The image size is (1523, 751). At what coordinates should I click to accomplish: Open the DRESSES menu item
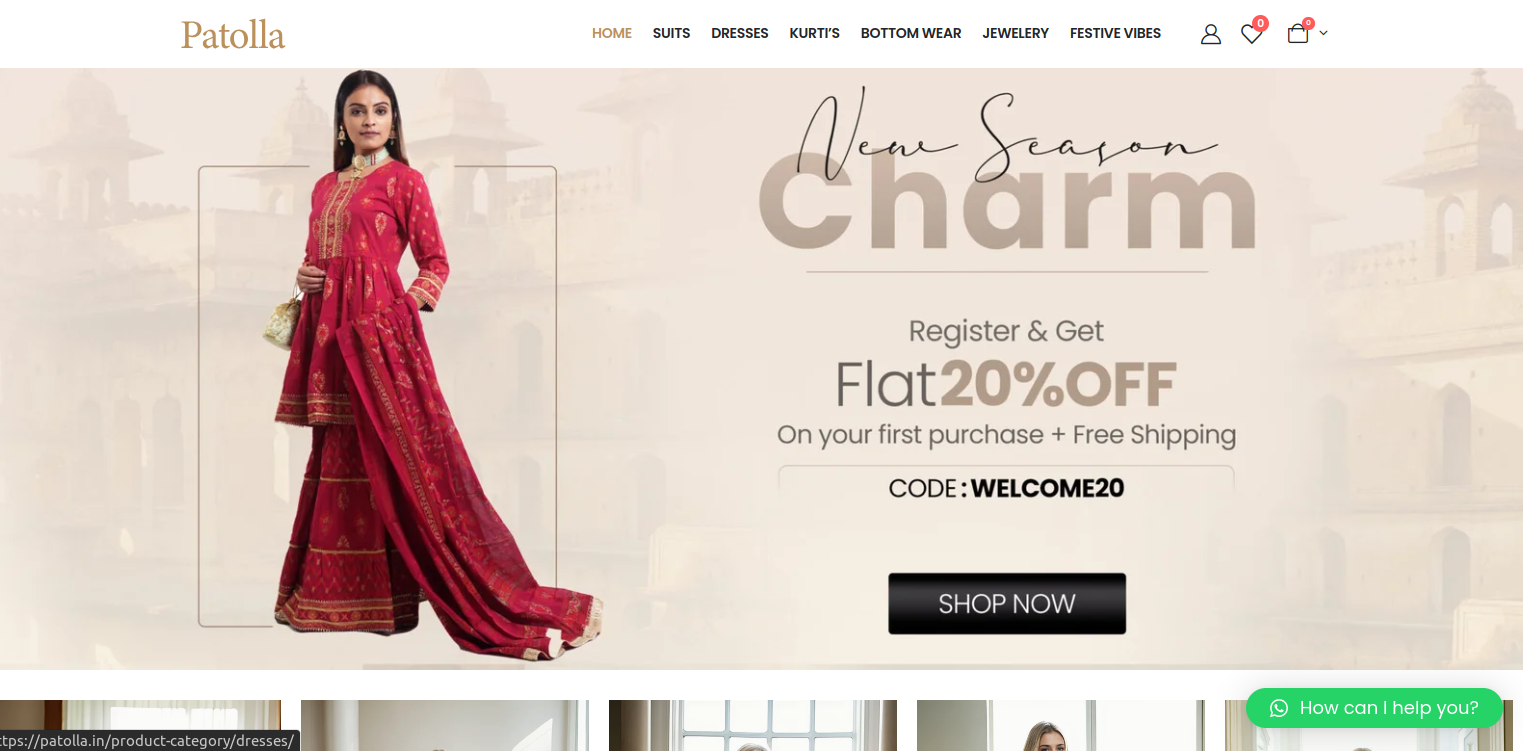pyautogui.click(x=740, y=34)
